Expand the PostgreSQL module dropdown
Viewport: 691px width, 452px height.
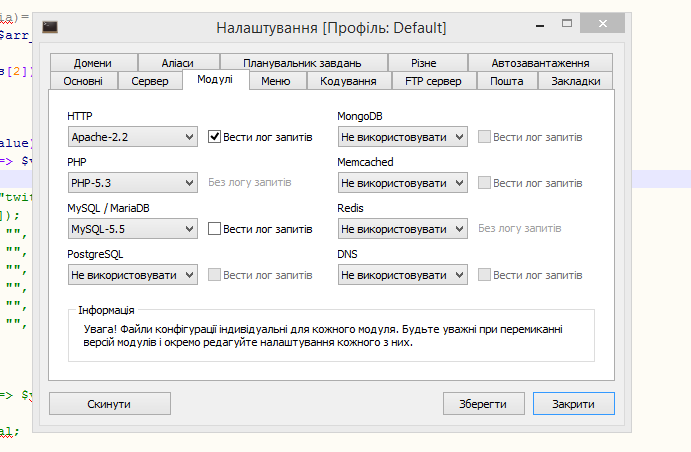click(132, 275)
